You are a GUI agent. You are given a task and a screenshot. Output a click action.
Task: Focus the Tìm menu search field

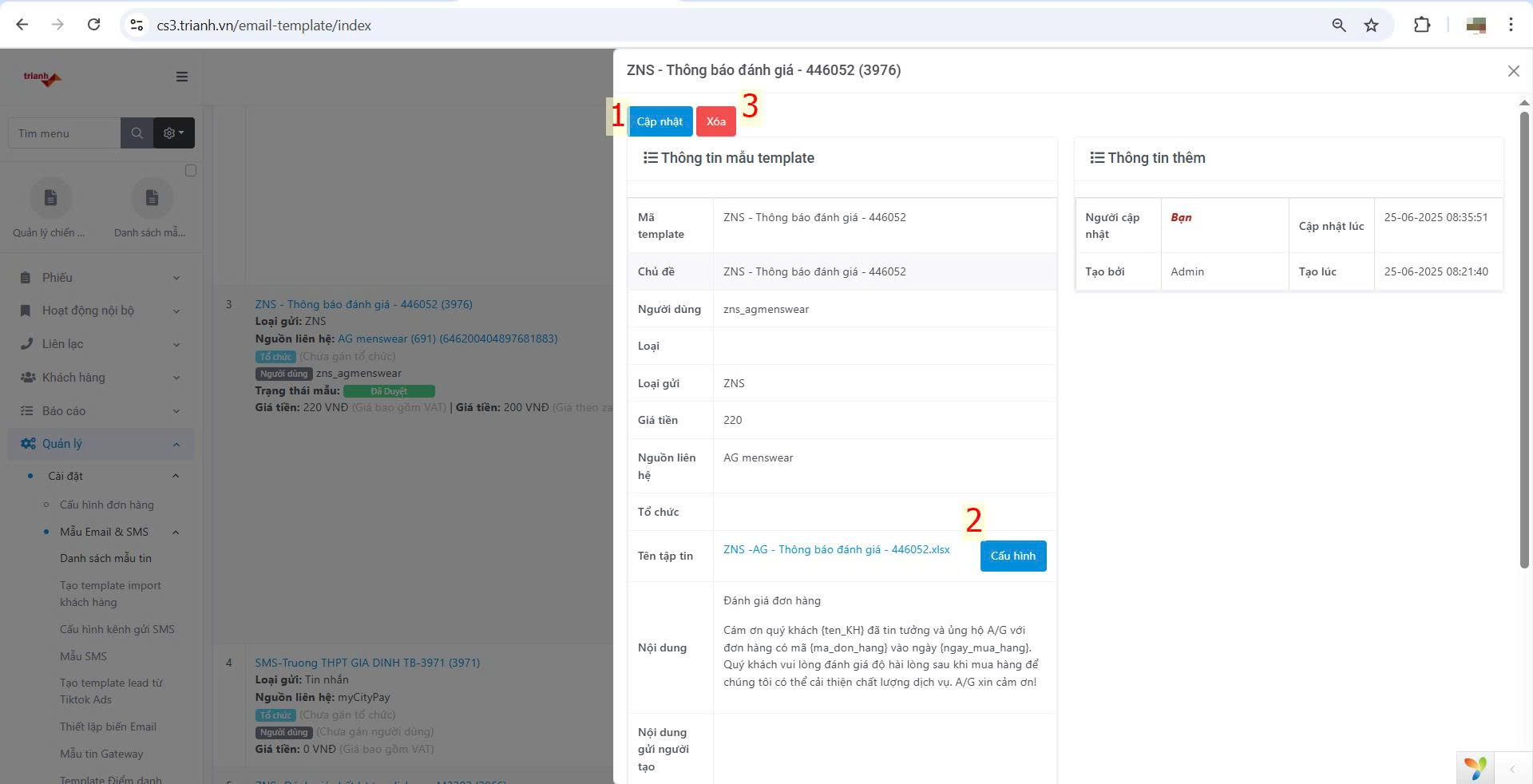65,133
